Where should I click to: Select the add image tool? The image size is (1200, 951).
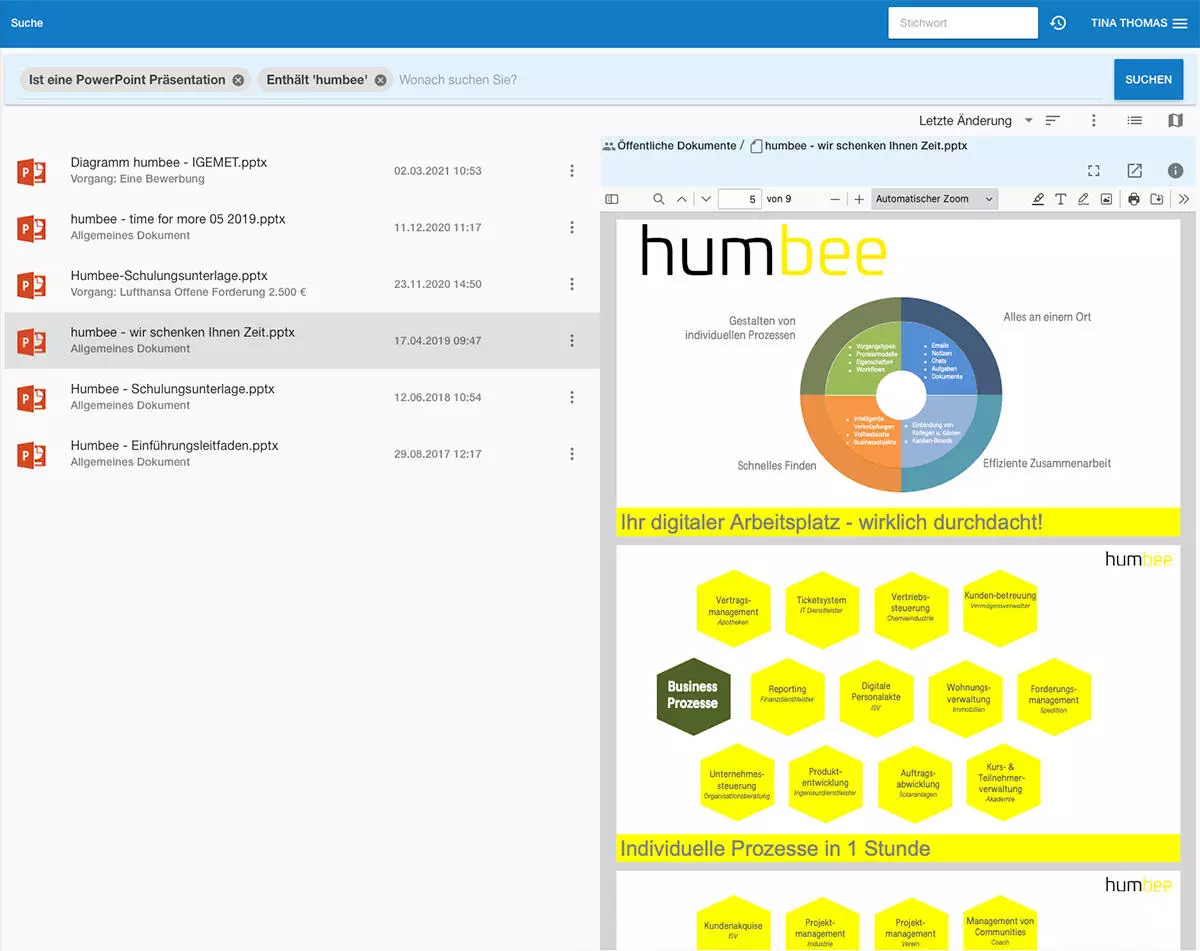pos(1106,199)
